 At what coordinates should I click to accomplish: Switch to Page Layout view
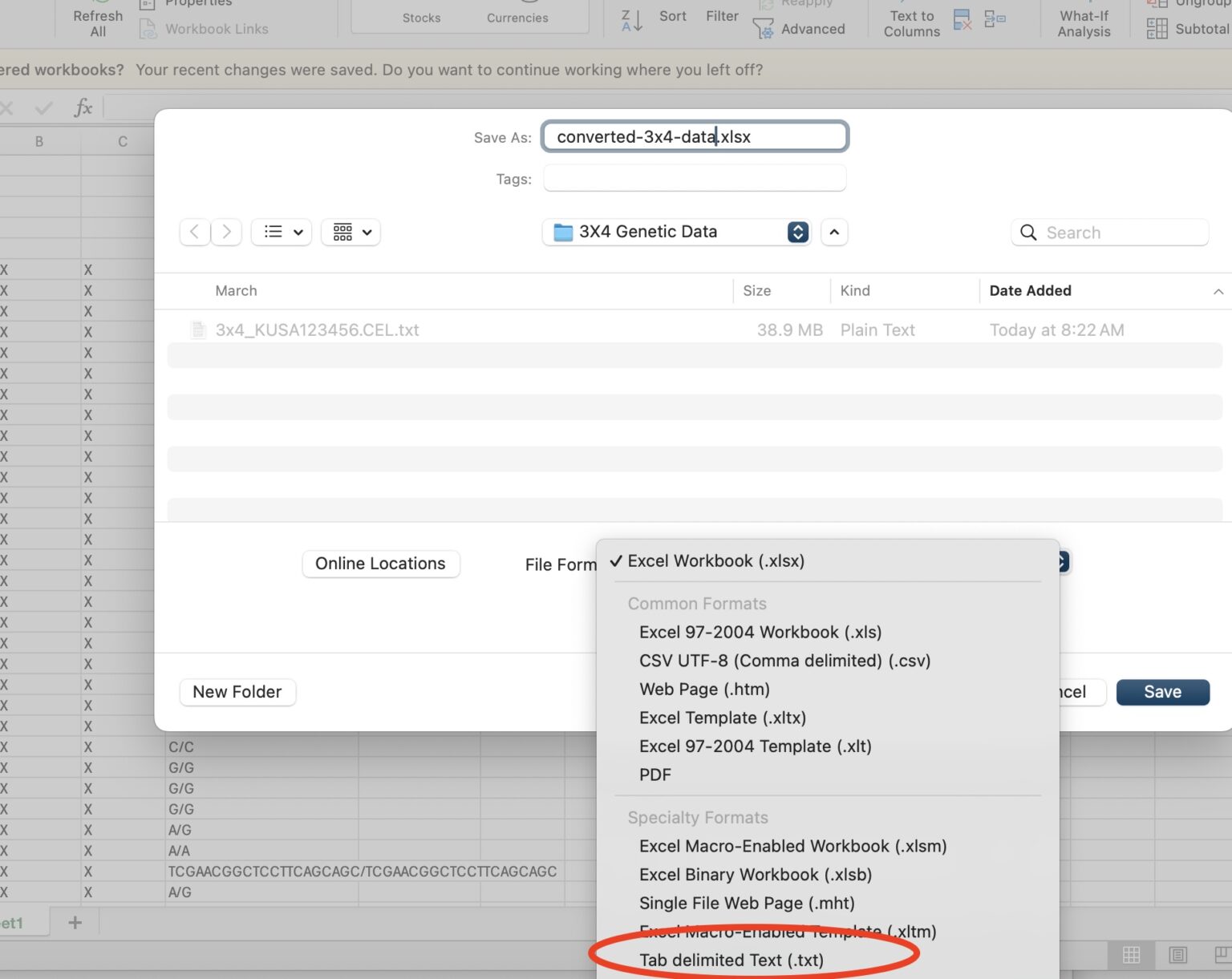pos(1177,956)
